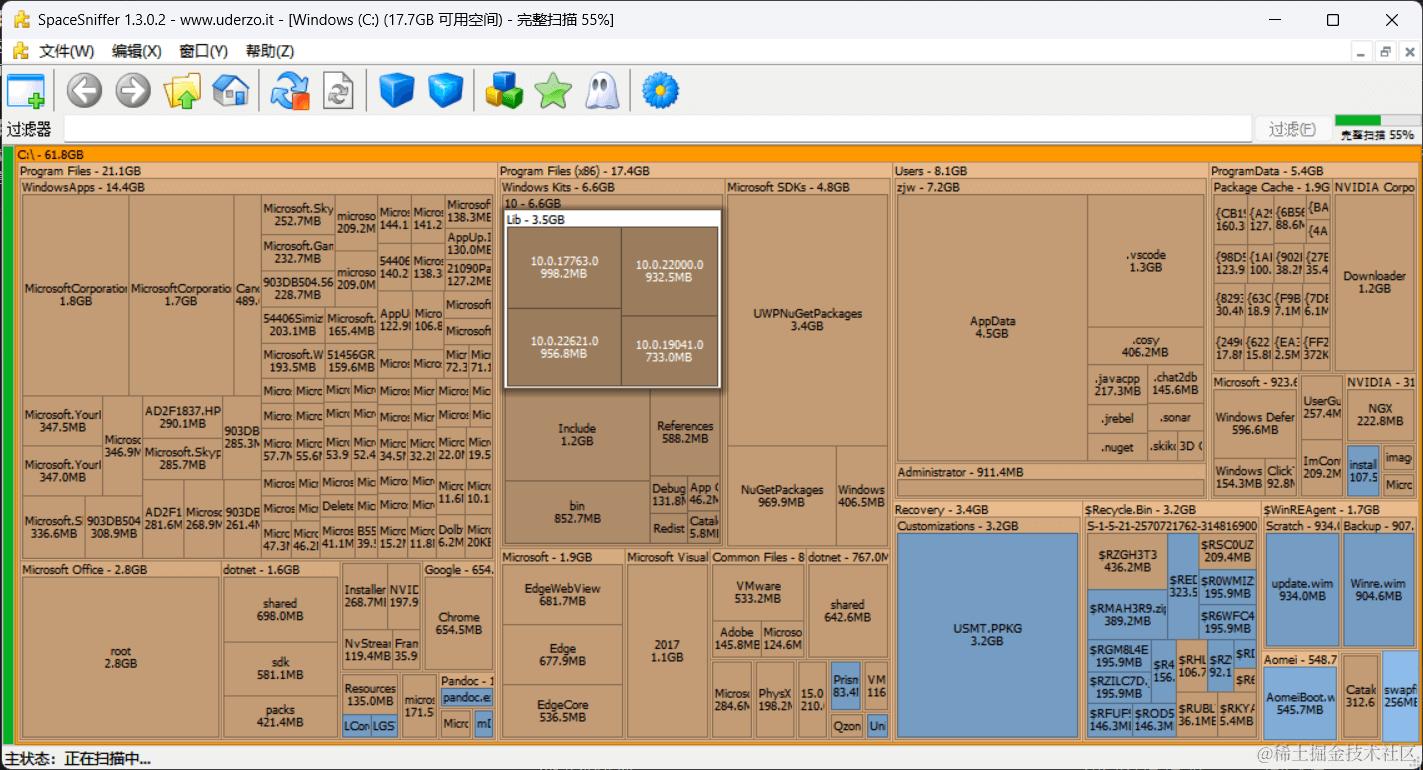Click the file rescan page icon

click(338, 91)
